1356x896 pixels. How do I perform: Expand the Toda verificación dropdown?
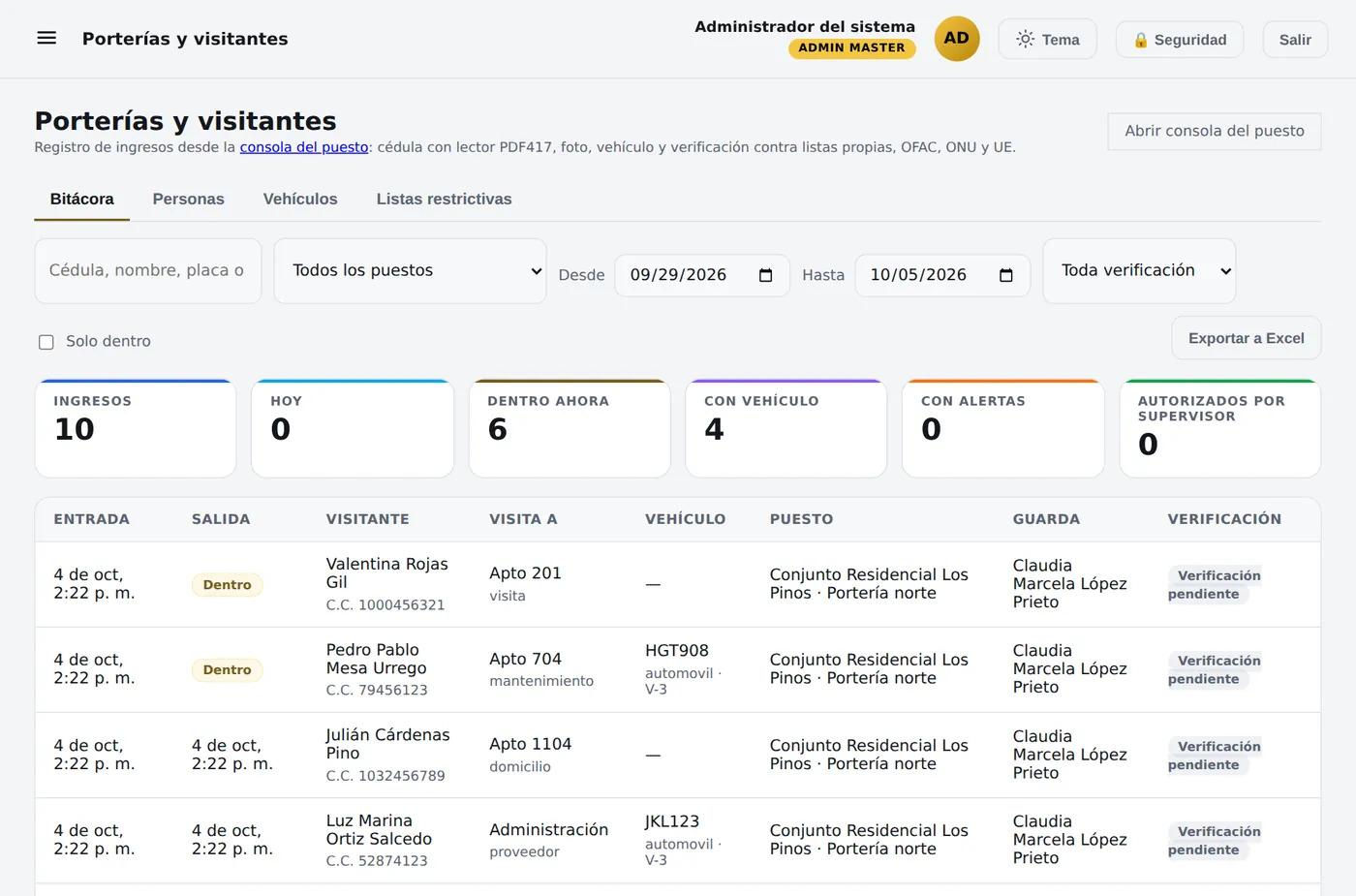pos(1139,270)
